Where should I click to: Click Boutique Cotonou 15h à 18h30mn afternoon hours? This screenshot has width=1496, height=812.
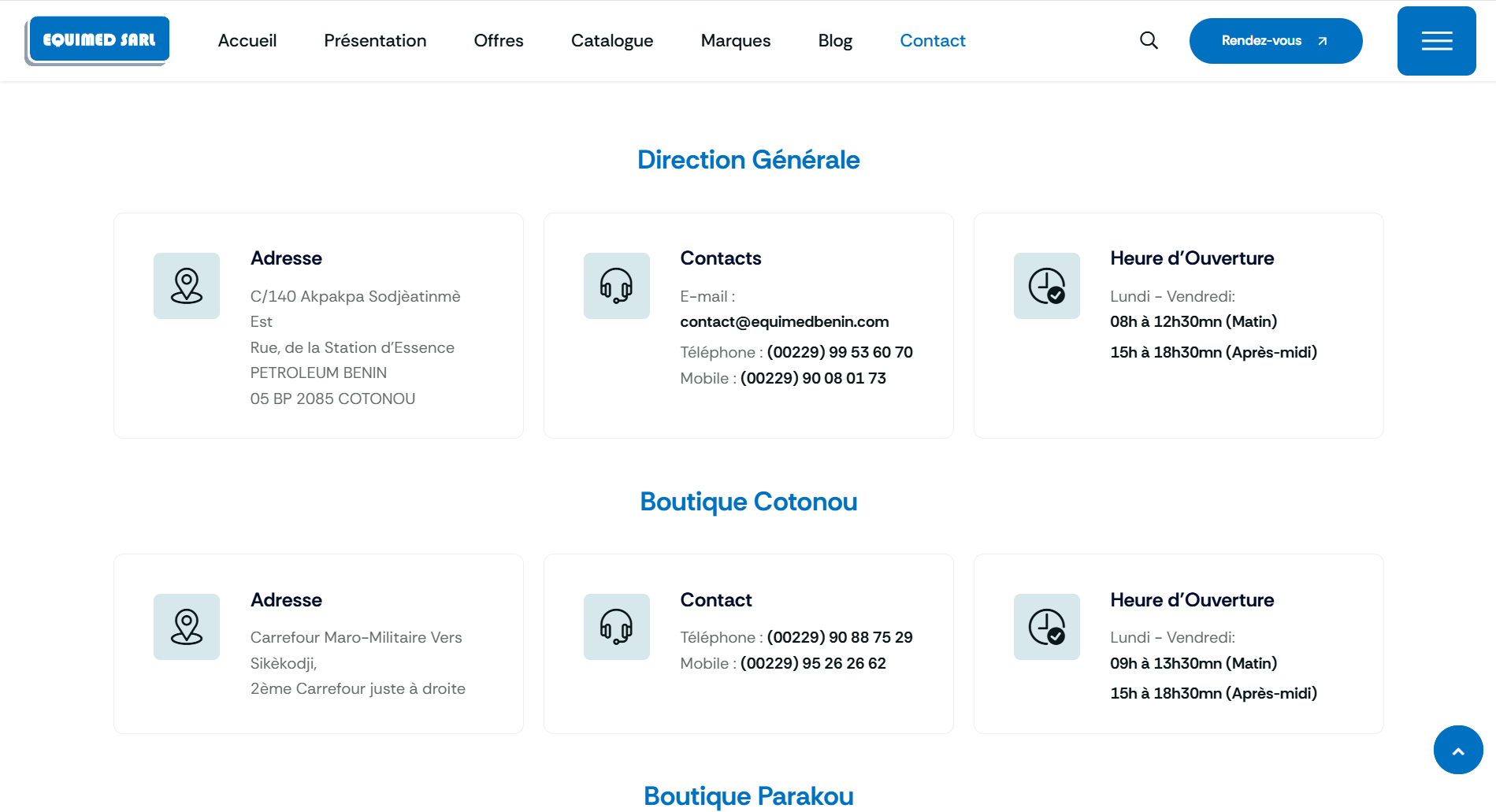coord(1213,693)
